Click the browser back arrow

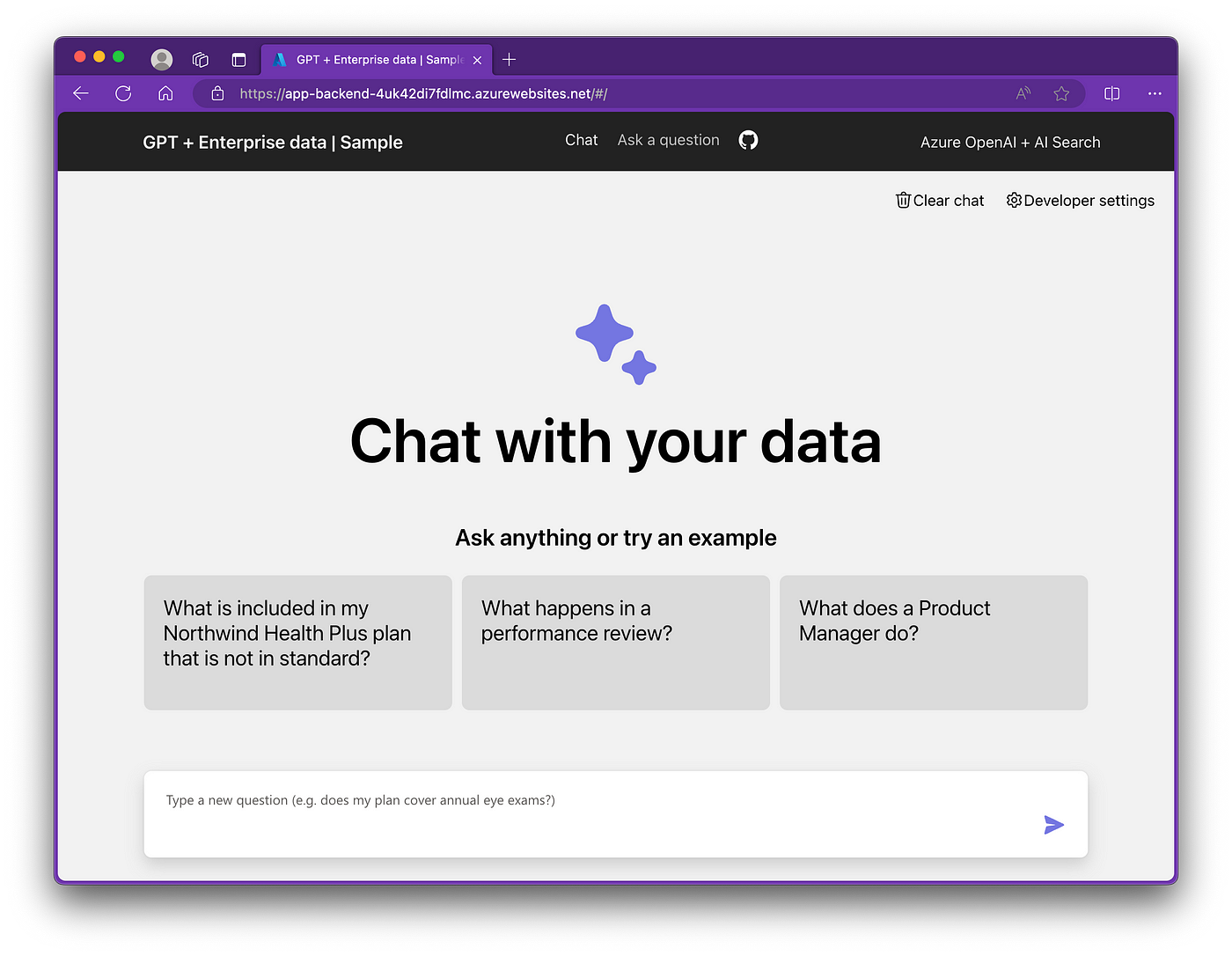[81, 93]
